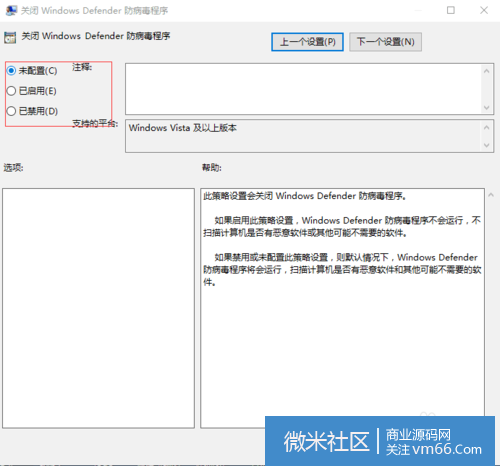
Task: Select the 已启用(E) radio option
Action: coord(32,91)
